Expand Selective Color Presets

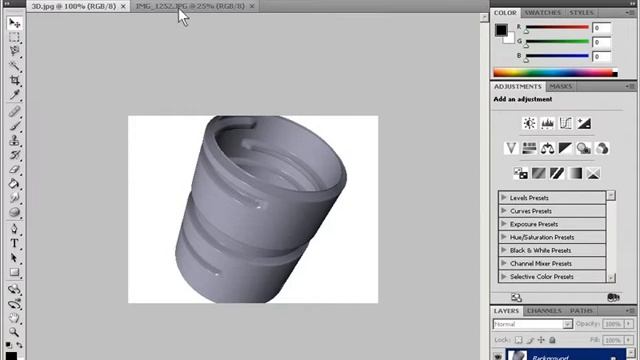click(x=504, y=276)
